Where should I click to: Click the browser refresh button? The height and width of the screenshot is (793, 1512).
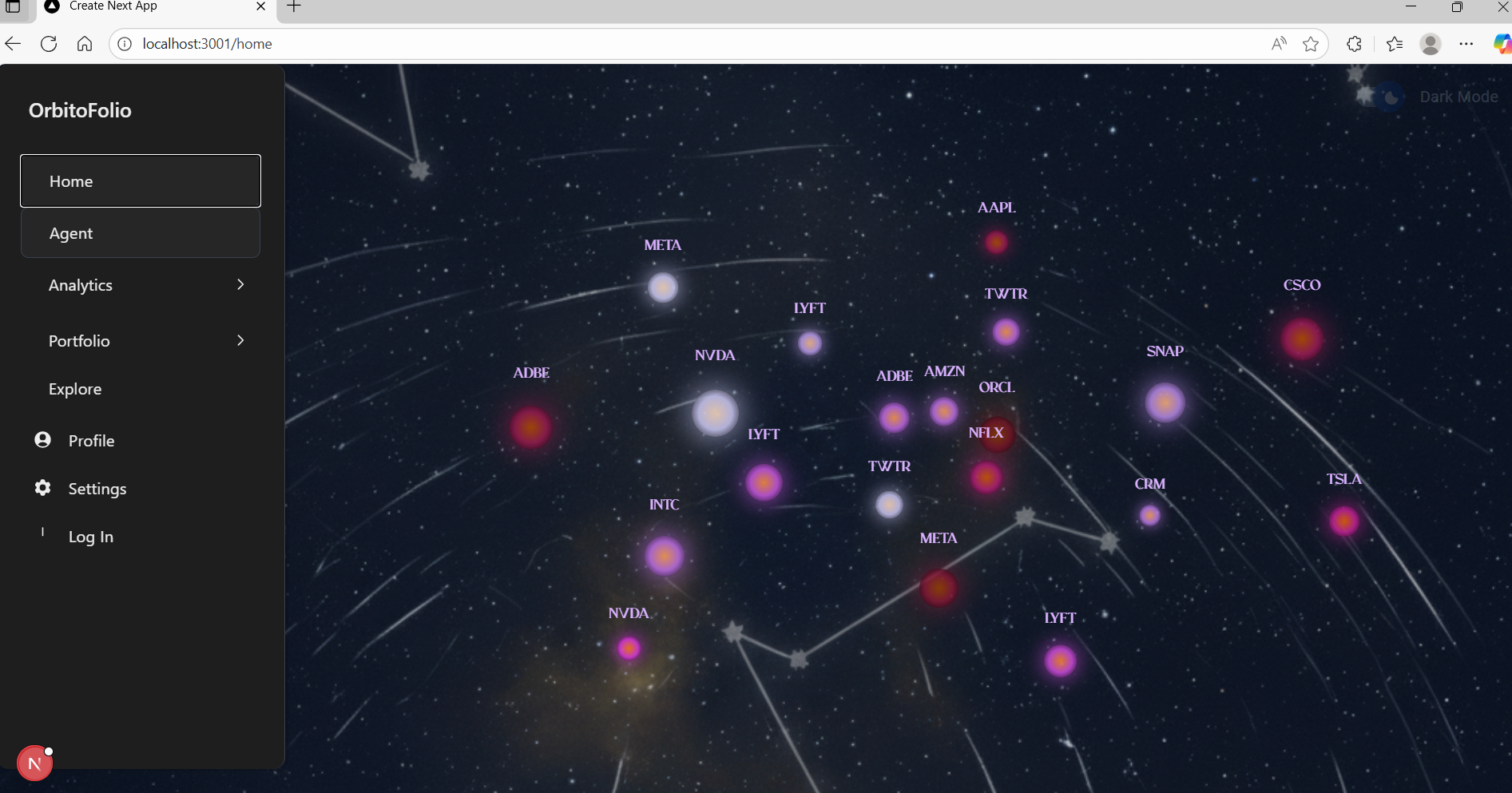click(49, 44)
